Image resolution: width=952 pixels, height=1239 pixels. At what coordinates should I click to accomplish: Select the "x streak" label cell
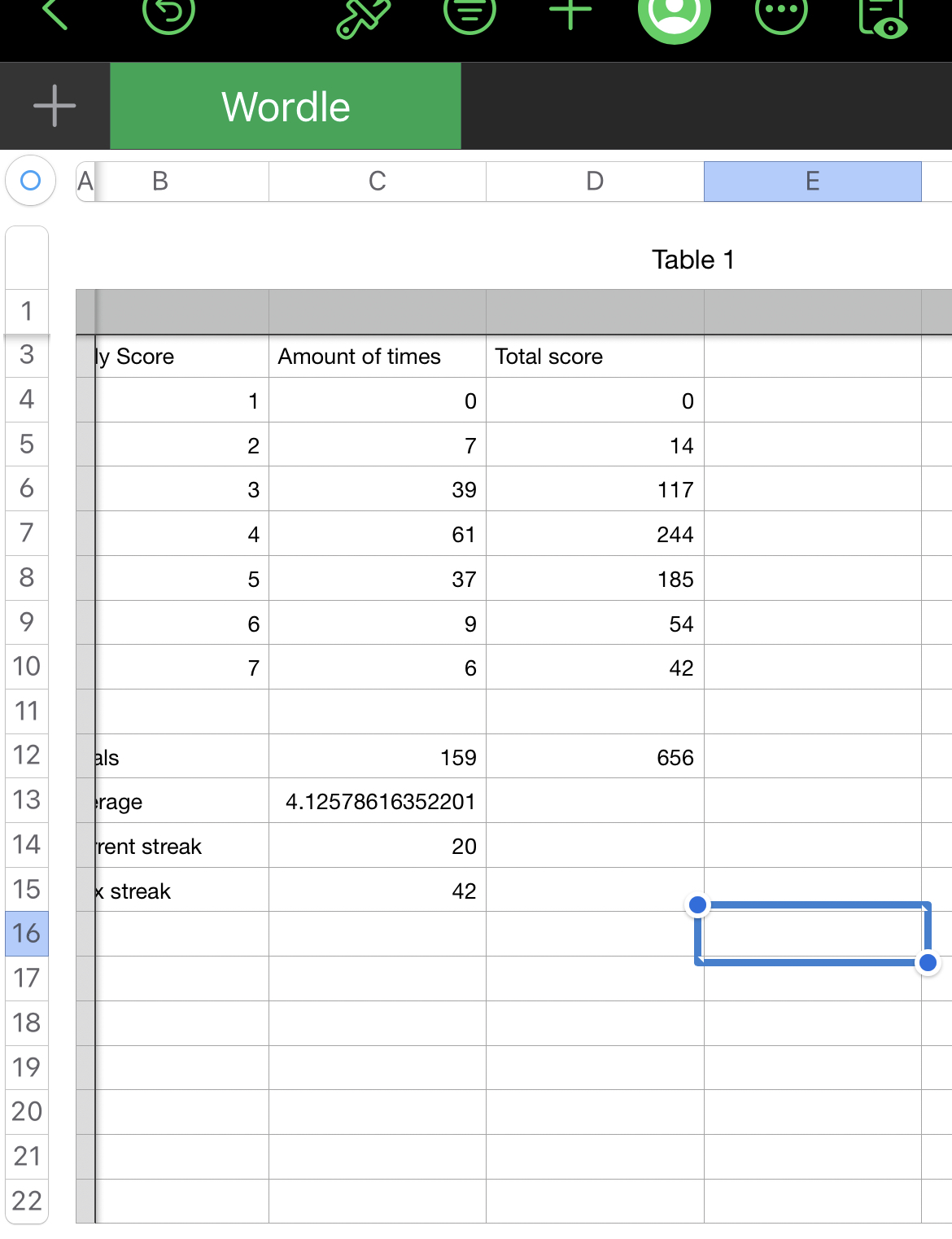182,890
